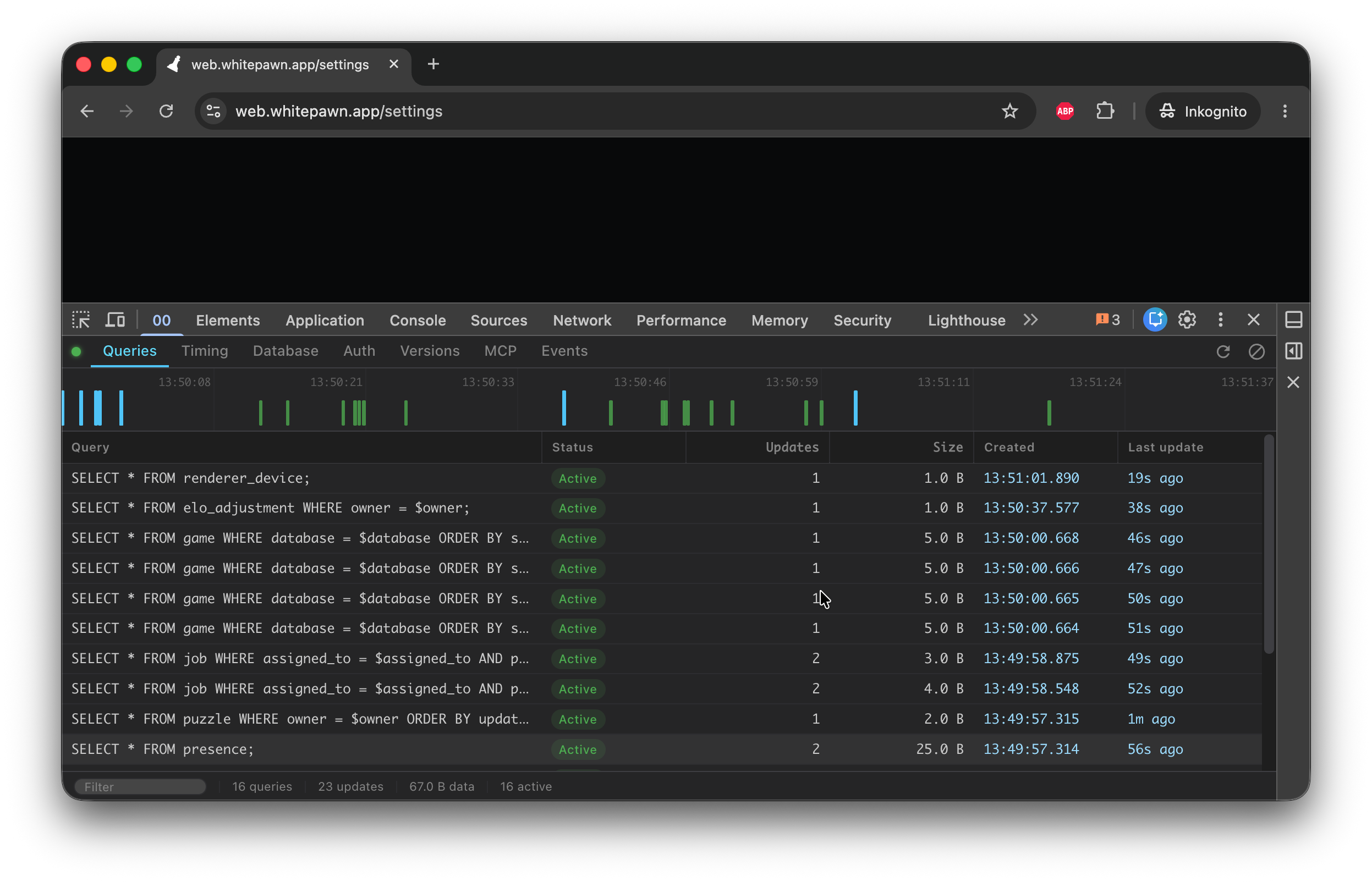The width and height of the screenshot is (1372, 882).
Task: Click the Active badge of elo_adjustment row
Action: tap(578, 508)
